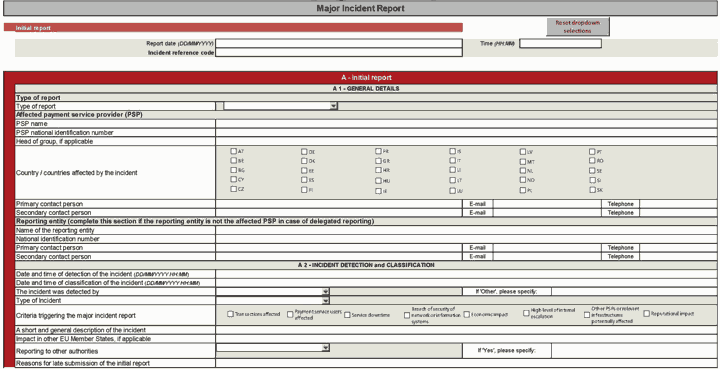Click 'If Yes, please specify' field
This screenshot has width=720, height=369.
point(634,351)
